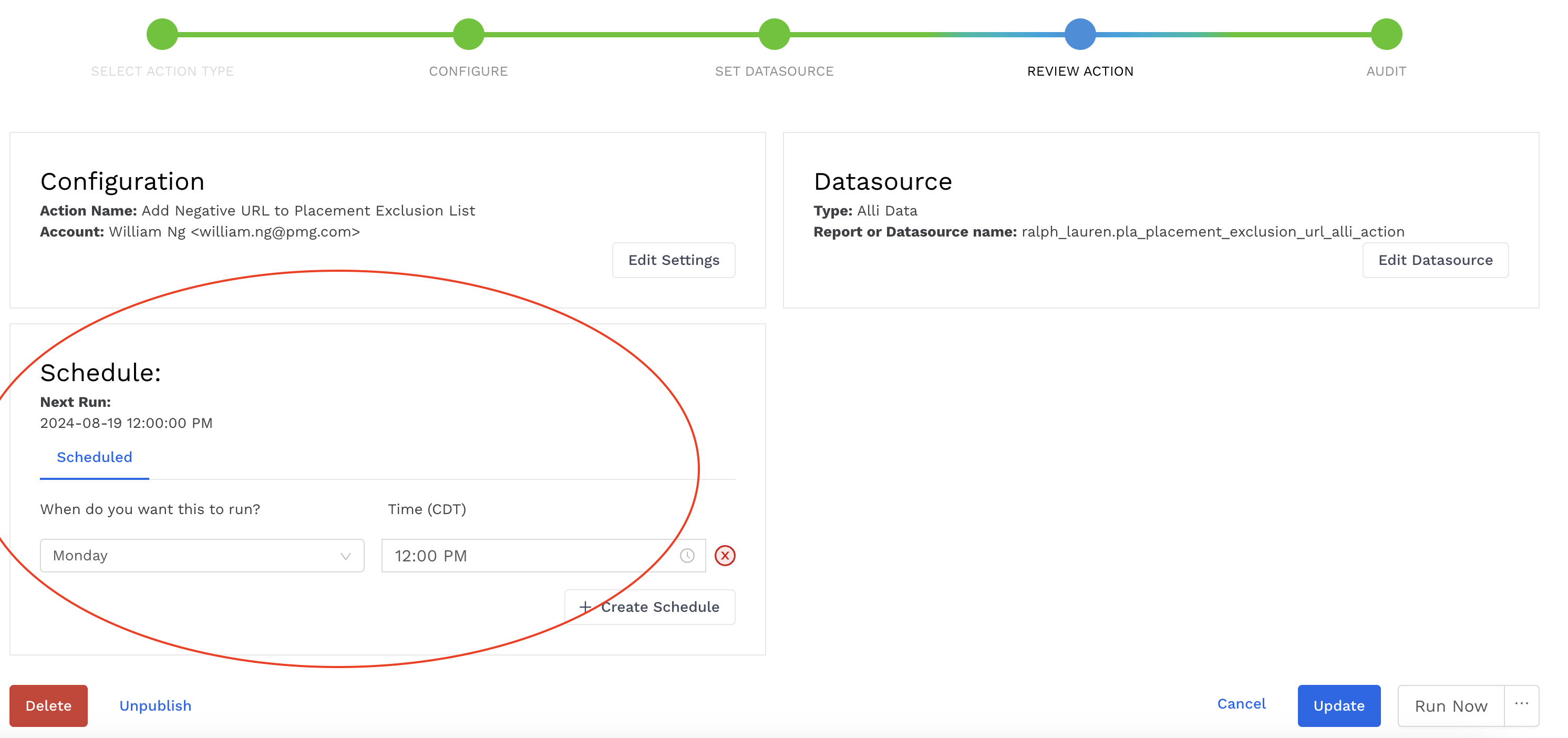1568x738 pixels.
Task: Click the clock icon in time field
Action: tap(687, 555)
